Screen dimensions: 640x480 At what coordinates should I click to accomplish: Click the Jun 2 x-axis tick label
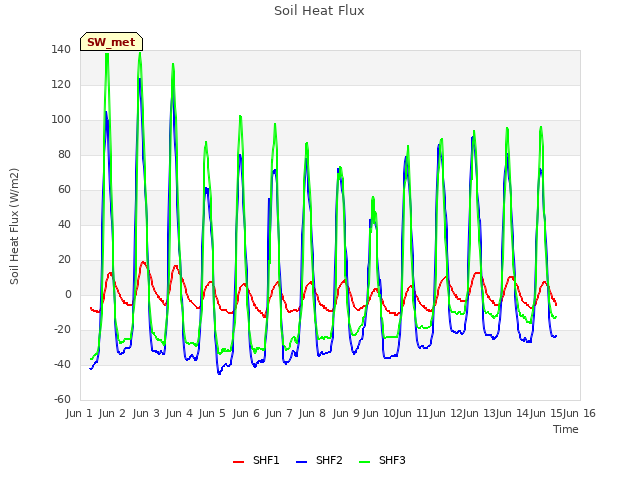(112, 413)
